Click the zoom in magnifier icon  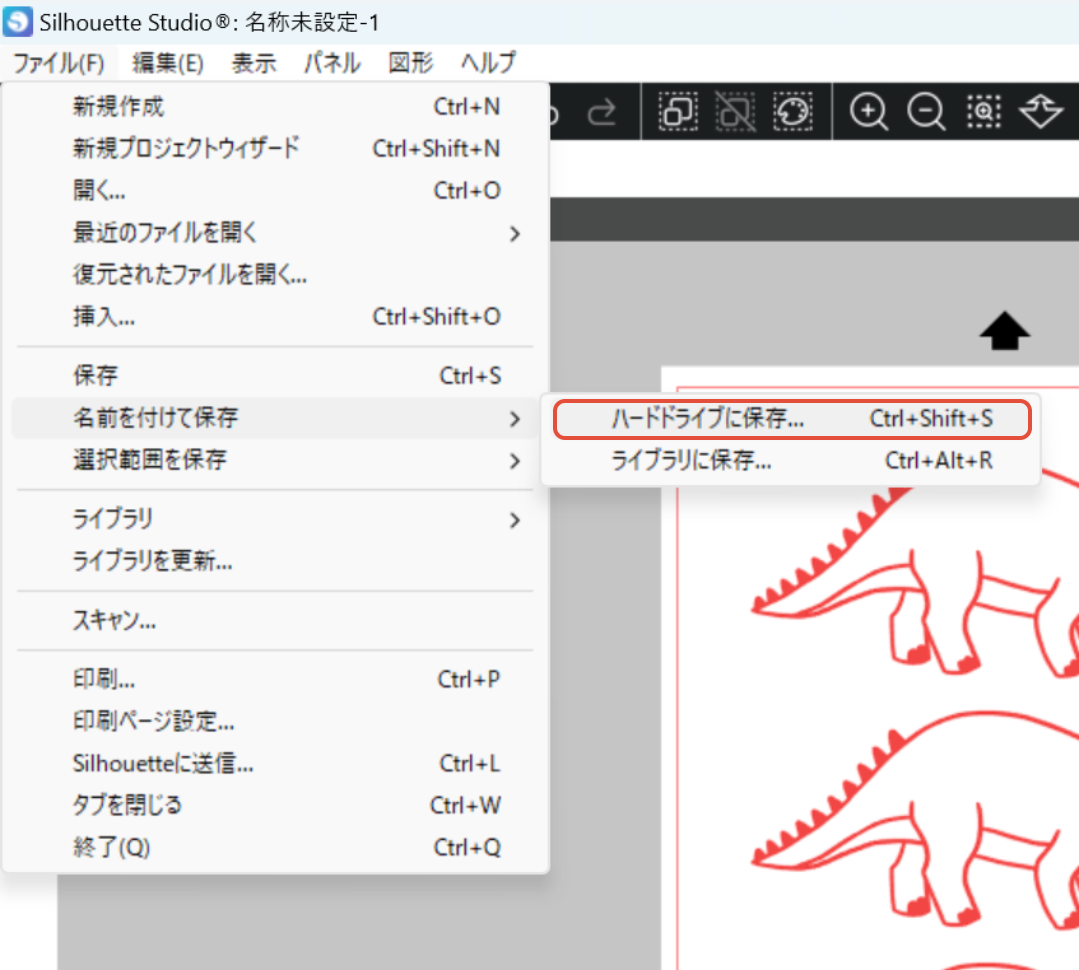[x=868, y=111]
